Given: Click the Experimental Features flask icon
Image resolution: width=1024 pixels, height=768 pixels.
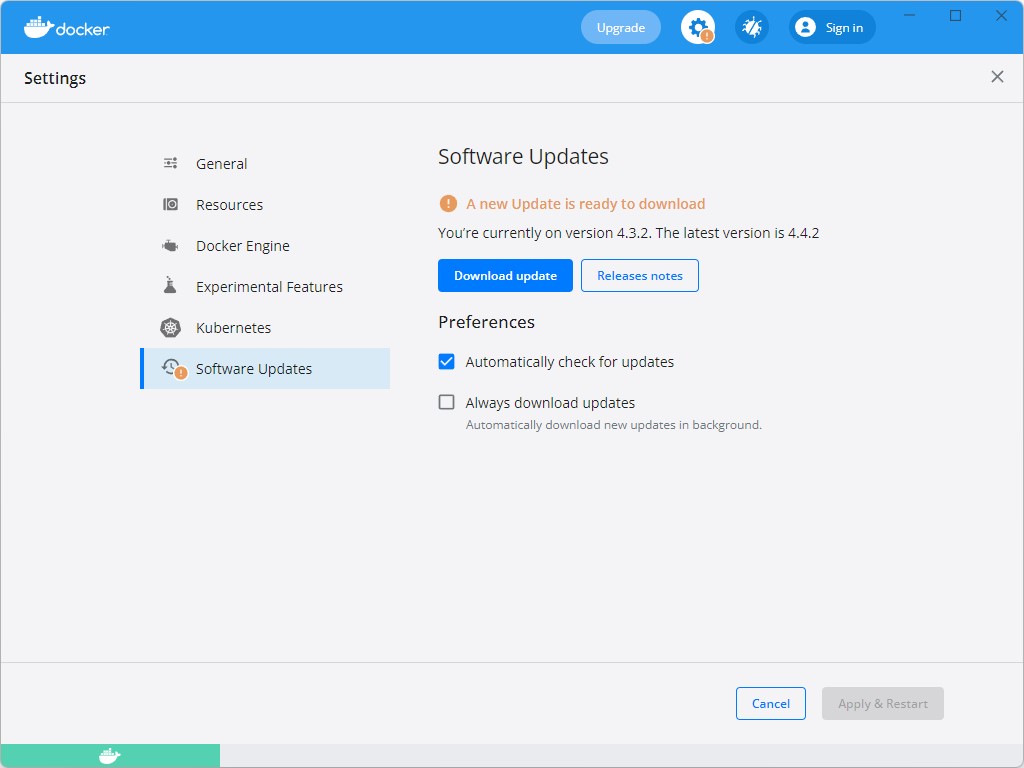Looking at the screenshot, I should coord(170,286).
